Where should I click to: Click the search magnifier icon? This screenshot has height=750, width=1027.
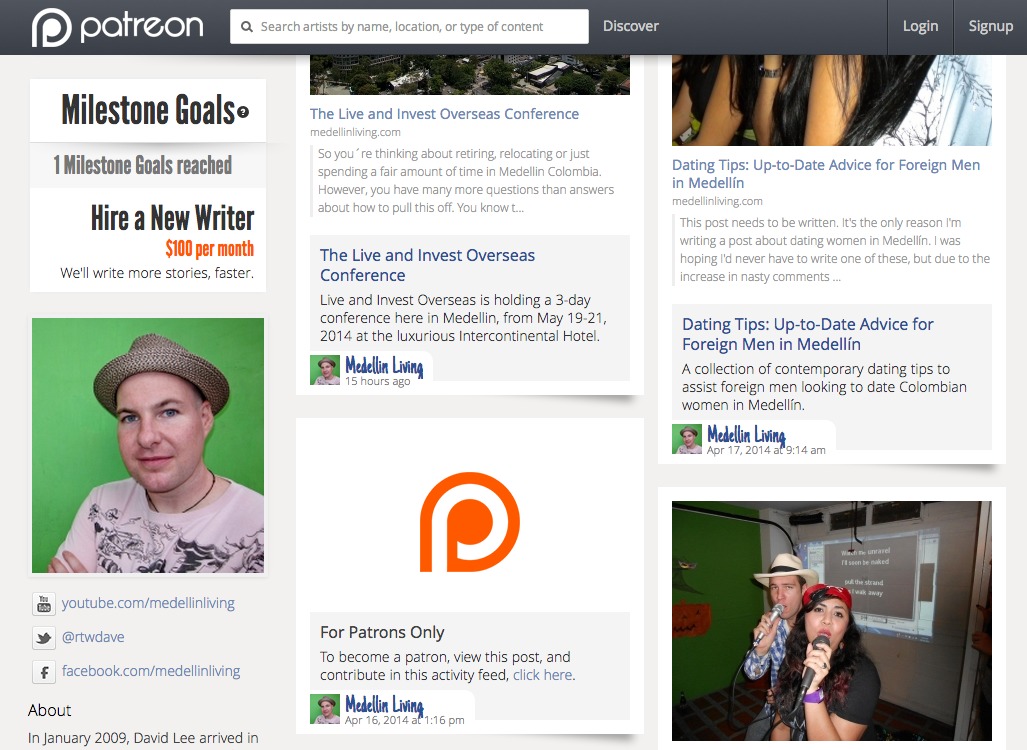pos(247,27)
